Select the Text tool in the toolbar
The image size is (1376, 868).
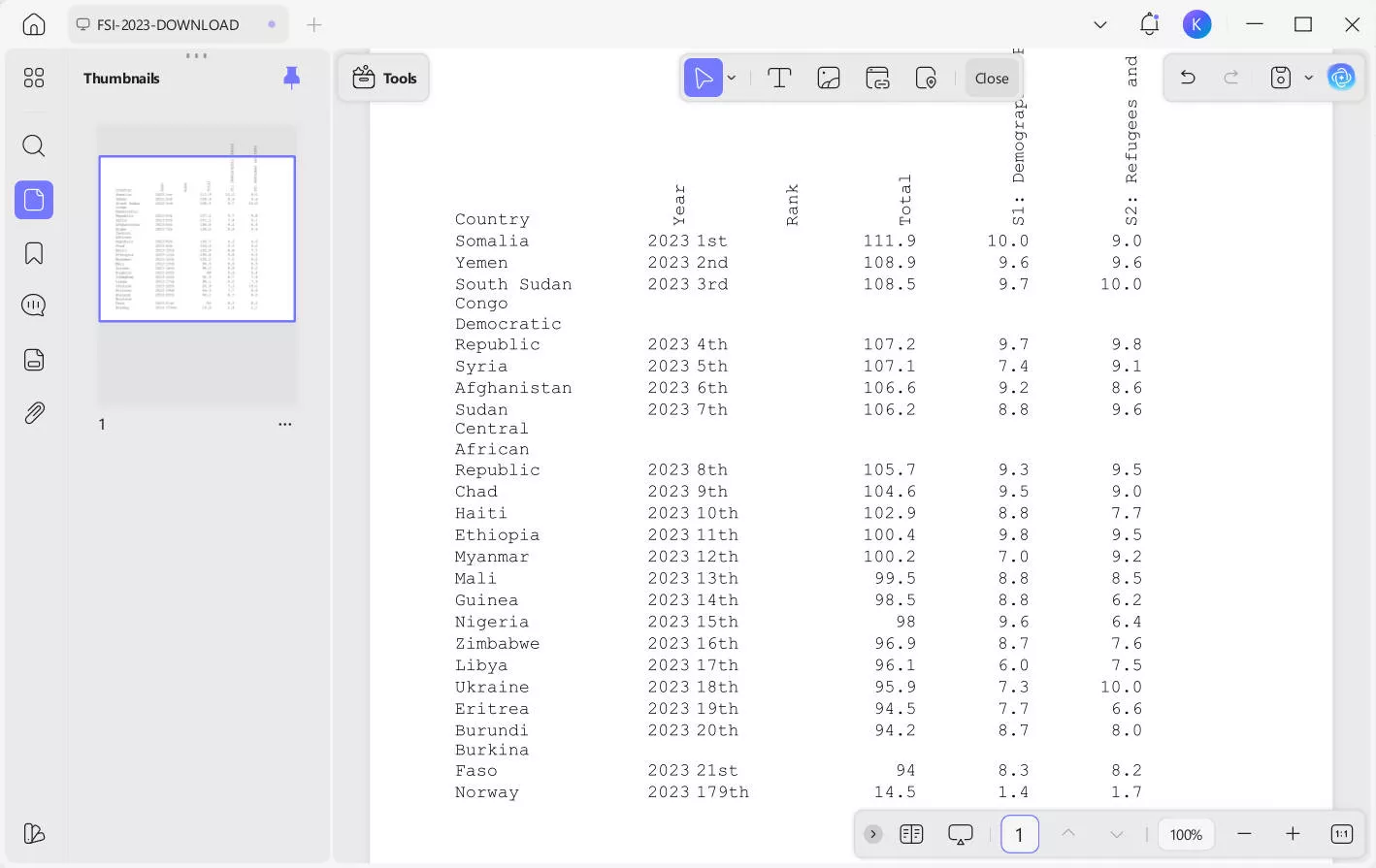(779, 78)
